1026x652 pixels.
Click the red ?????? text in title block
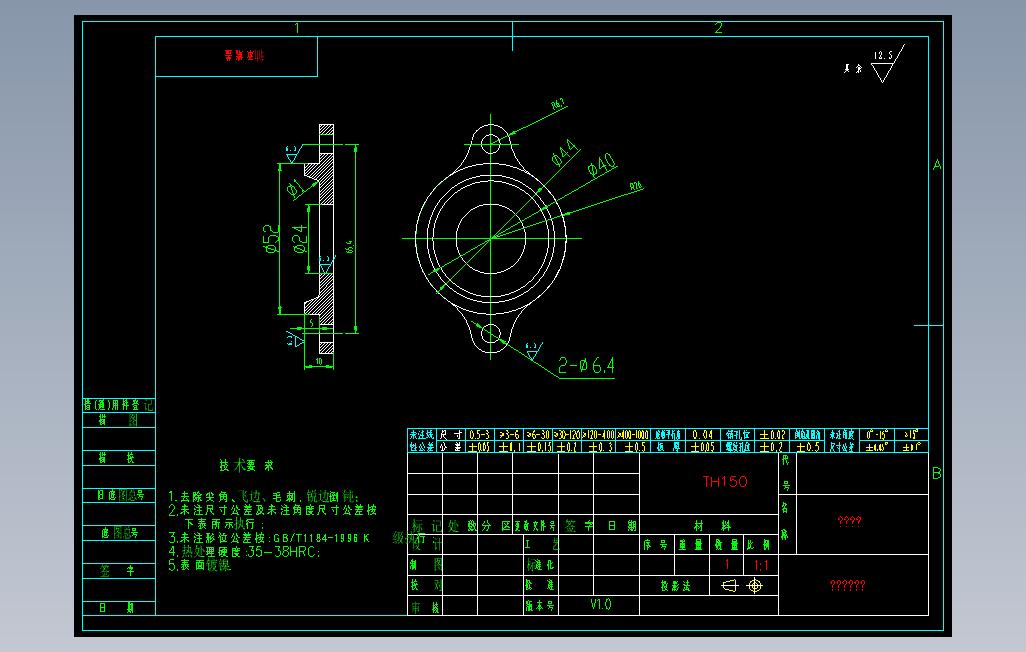pos(847,585)
